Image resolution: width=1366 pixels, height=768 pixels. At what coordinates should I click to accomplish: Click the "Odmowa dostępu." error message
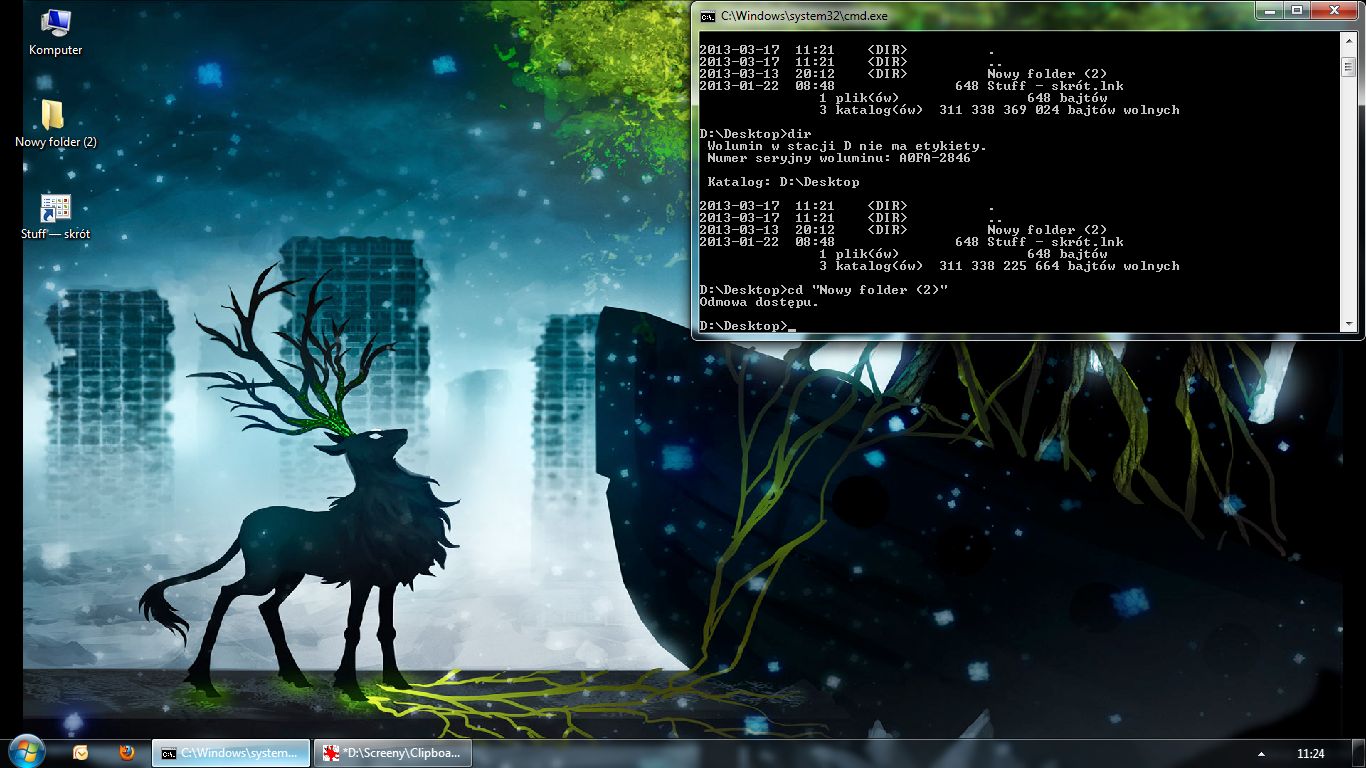coord(759,302)
